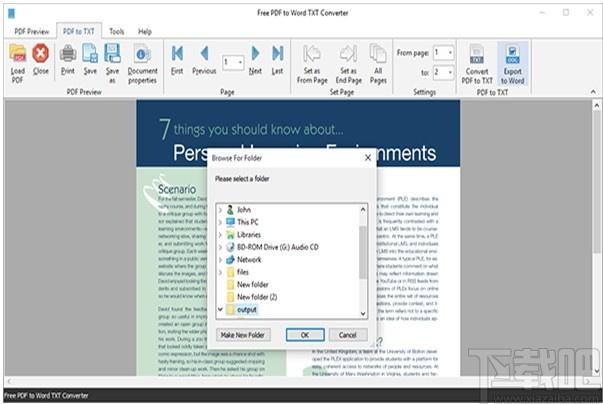This screenshot has height=404, width=603.
Task: Select Libraries in folder tree
Action: [243, 235]
